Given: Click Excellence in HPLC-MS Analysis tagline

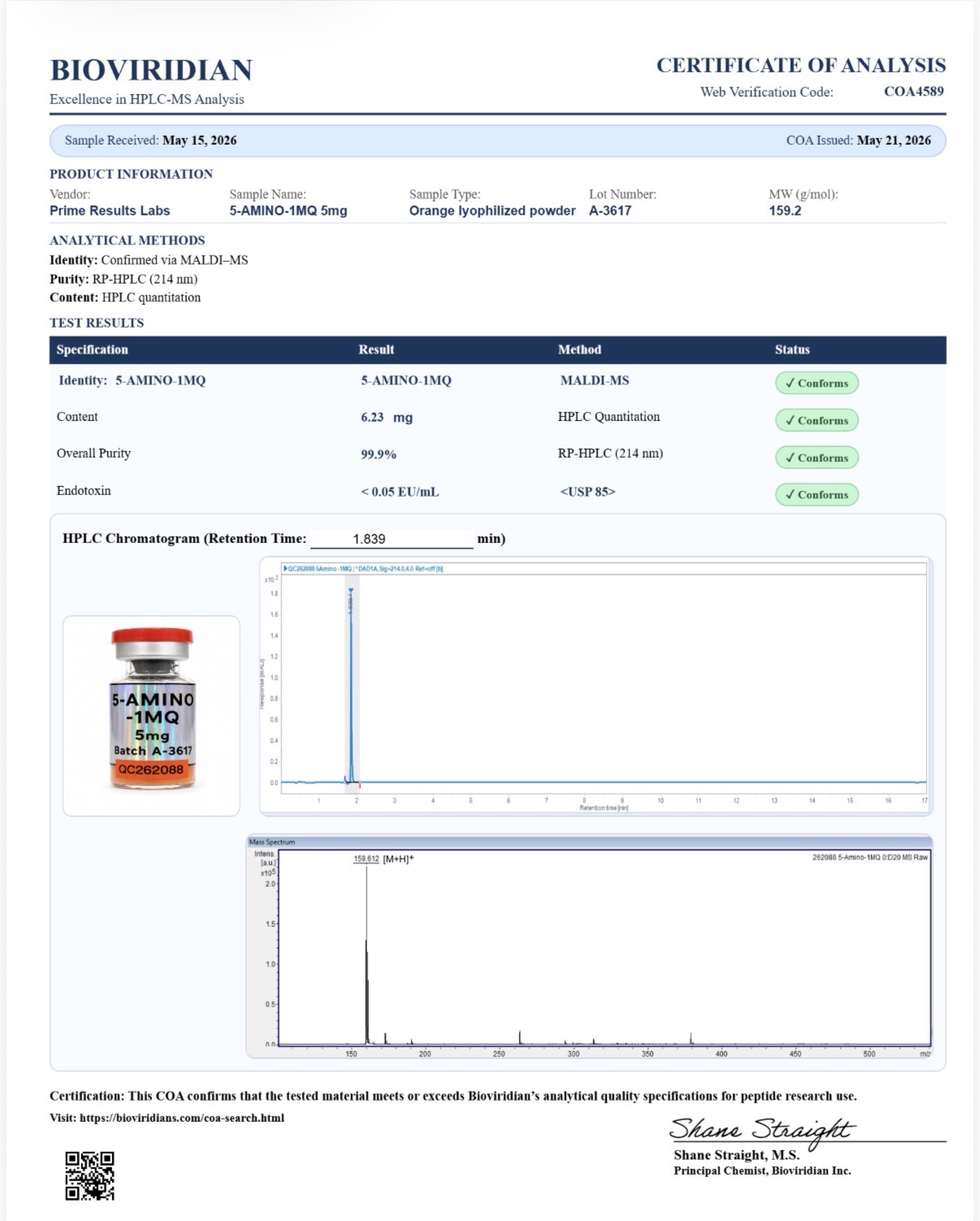Looking at the screenshot, I should (x=146, y=99).
